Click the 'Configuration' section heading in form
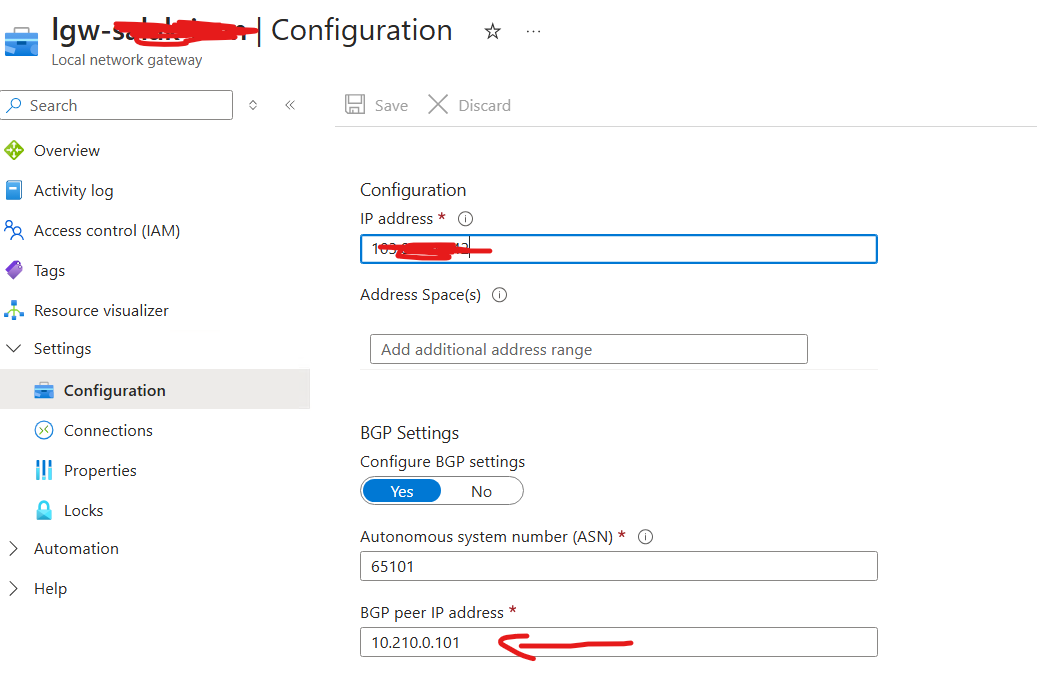This screenshot has height=686, width=1037. click(413, 191)
